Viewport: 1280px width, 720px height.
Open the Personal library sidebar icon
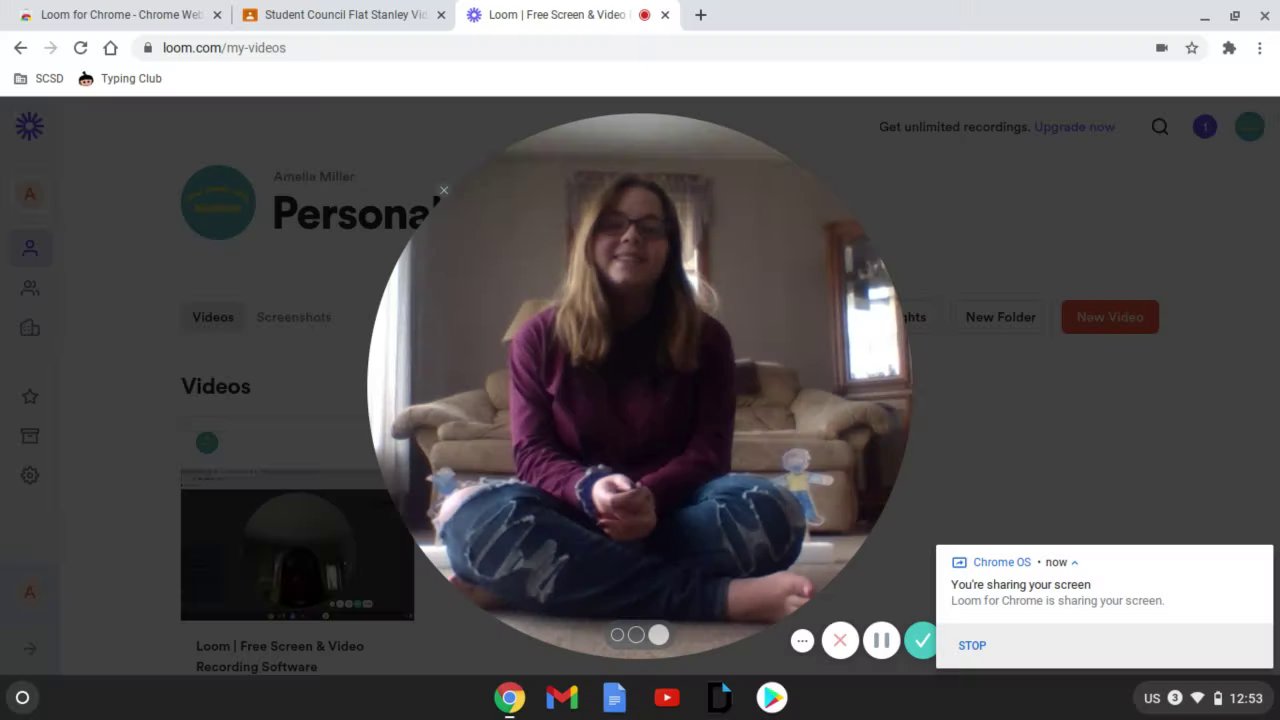30,248
